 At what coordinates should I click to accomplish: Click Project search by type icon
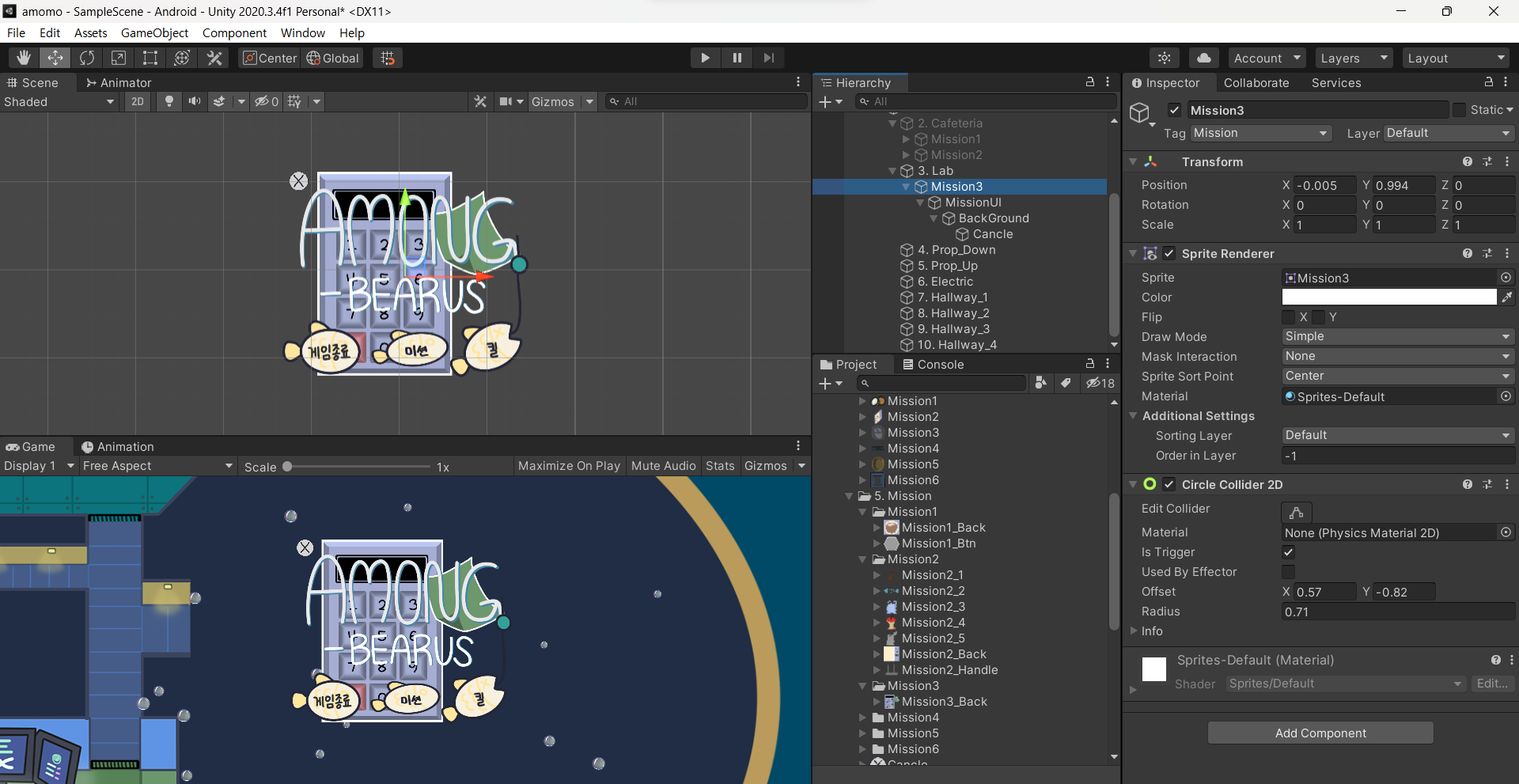(1041, 383)
